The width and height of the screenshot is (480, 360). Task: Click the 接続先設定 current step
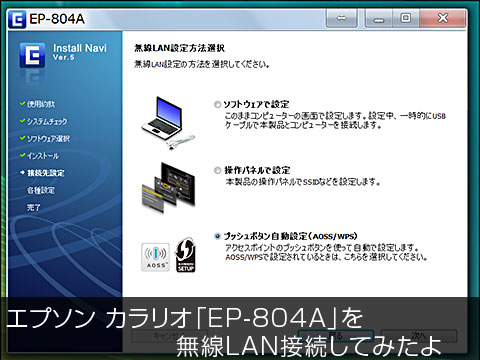pos(46,173)
